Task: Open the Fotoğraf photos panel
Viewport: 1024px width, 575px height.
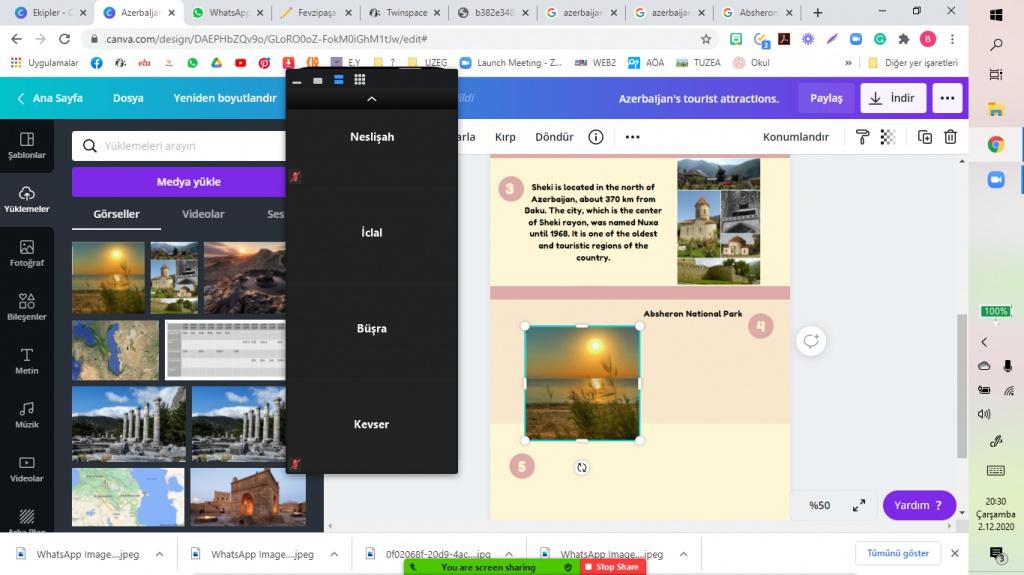Action: click(x=27, y=253)
